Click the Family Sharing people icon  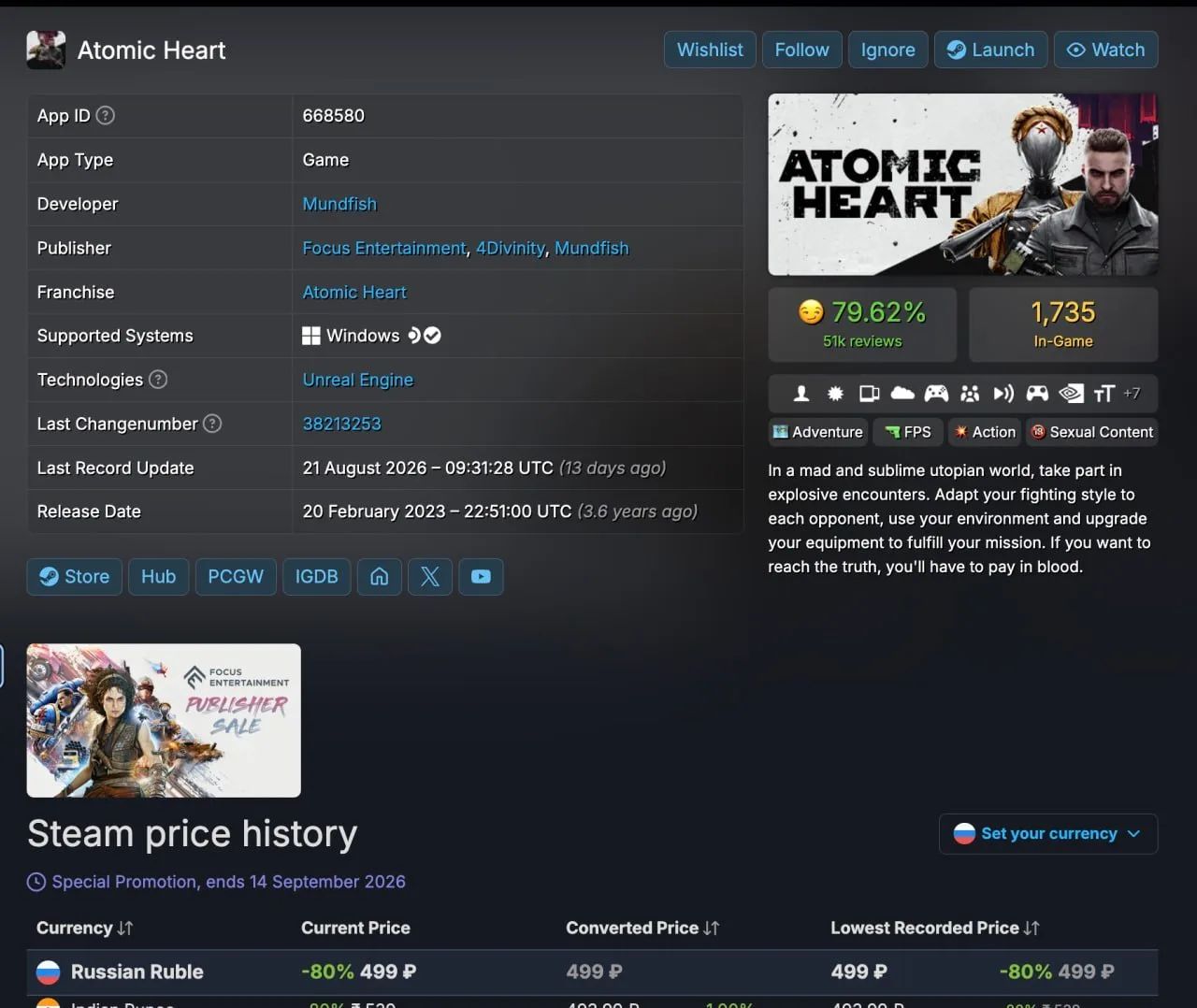(970, 394)
